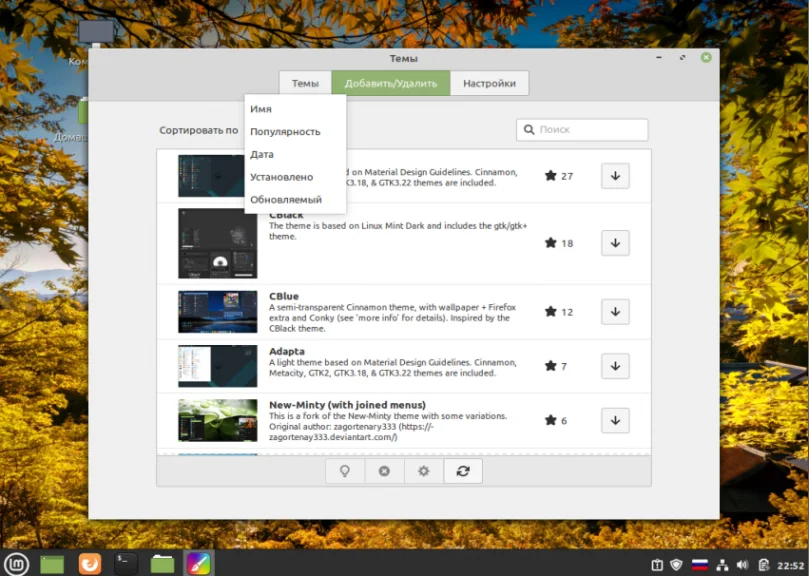Open the terminal from the panel
Image resolution: width=809 pixels, height=576 pixels.
pos(126,564)
